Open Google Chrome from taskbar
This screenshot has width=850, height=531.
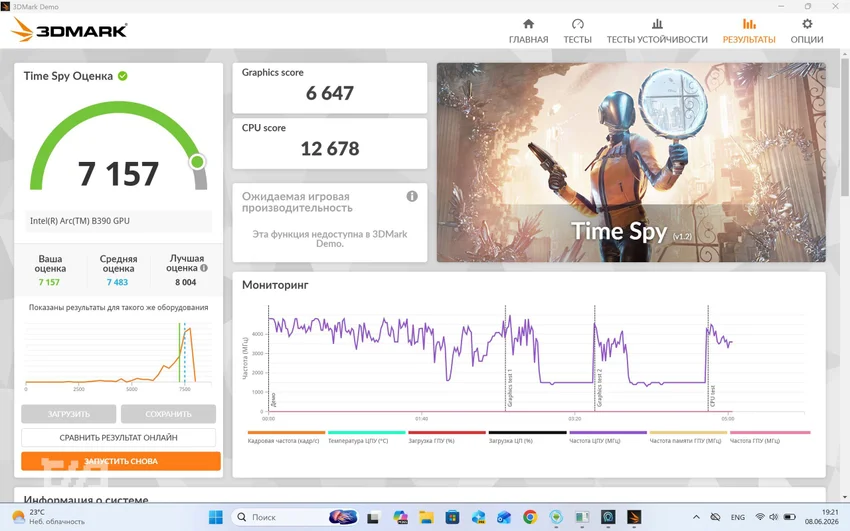(530, 517)
